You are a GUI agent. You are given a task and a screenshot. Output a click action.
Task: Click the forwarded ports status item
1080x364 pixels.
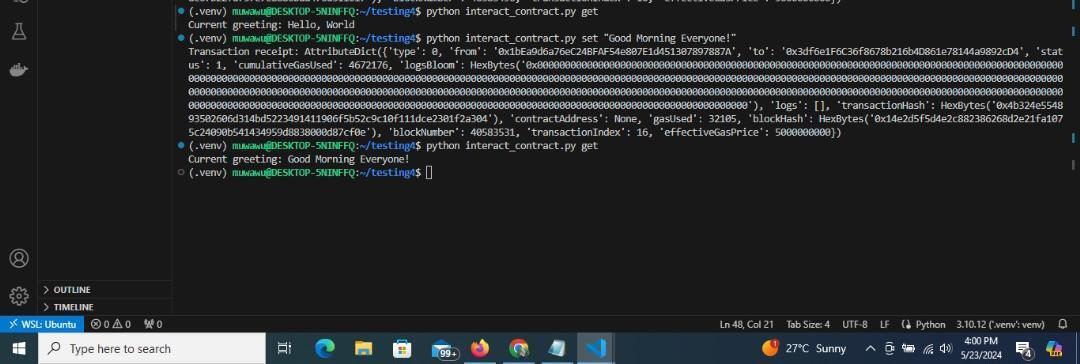[x=153, y=324]
